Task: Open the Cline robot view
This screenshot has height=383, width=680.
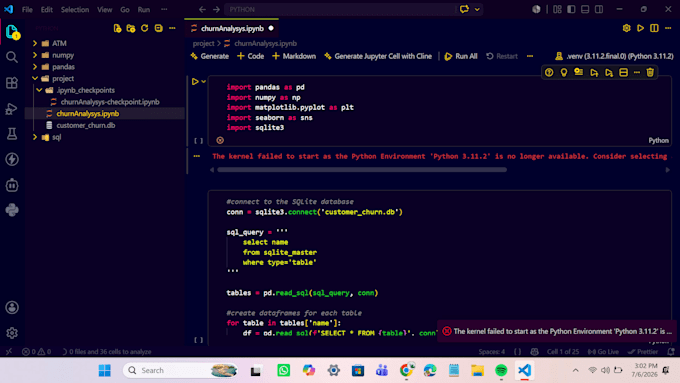Action: tap(12, 185)
